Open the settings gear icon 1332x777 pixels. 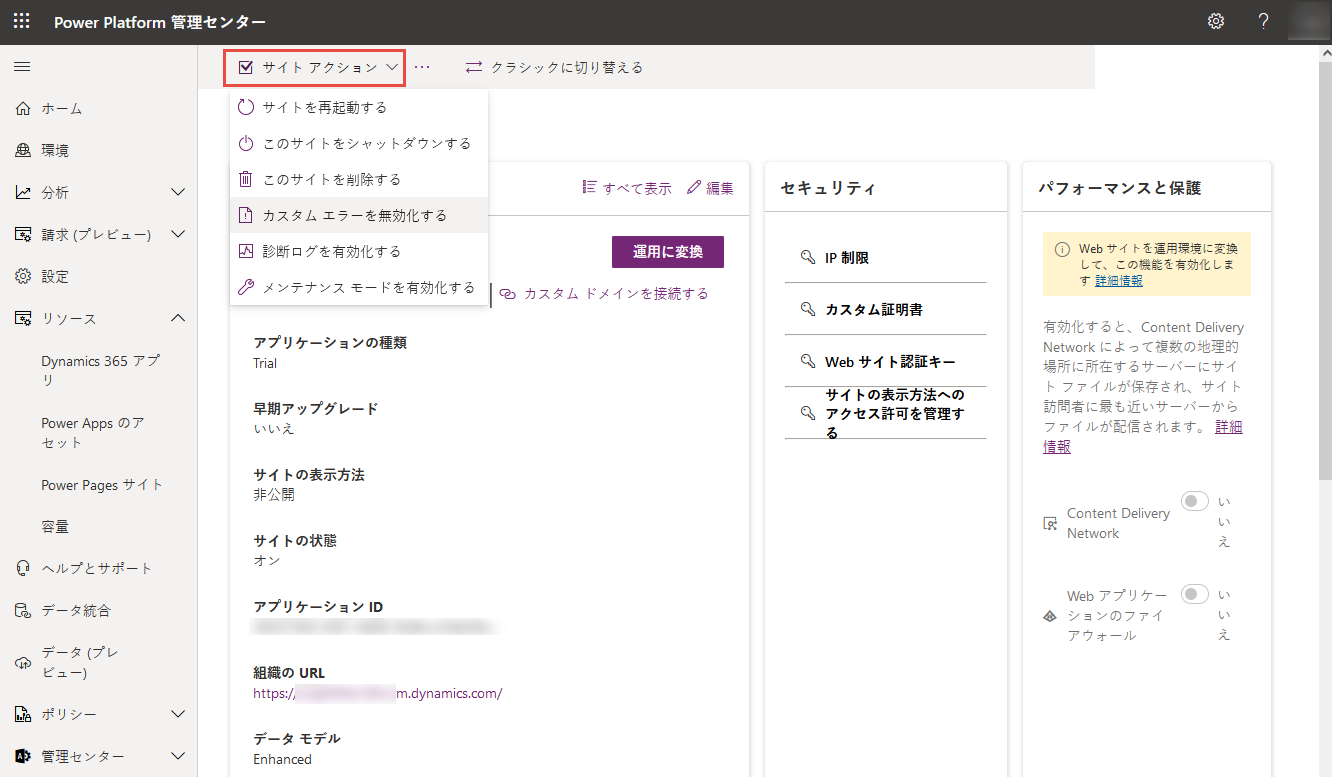[x=1216, y=21]
